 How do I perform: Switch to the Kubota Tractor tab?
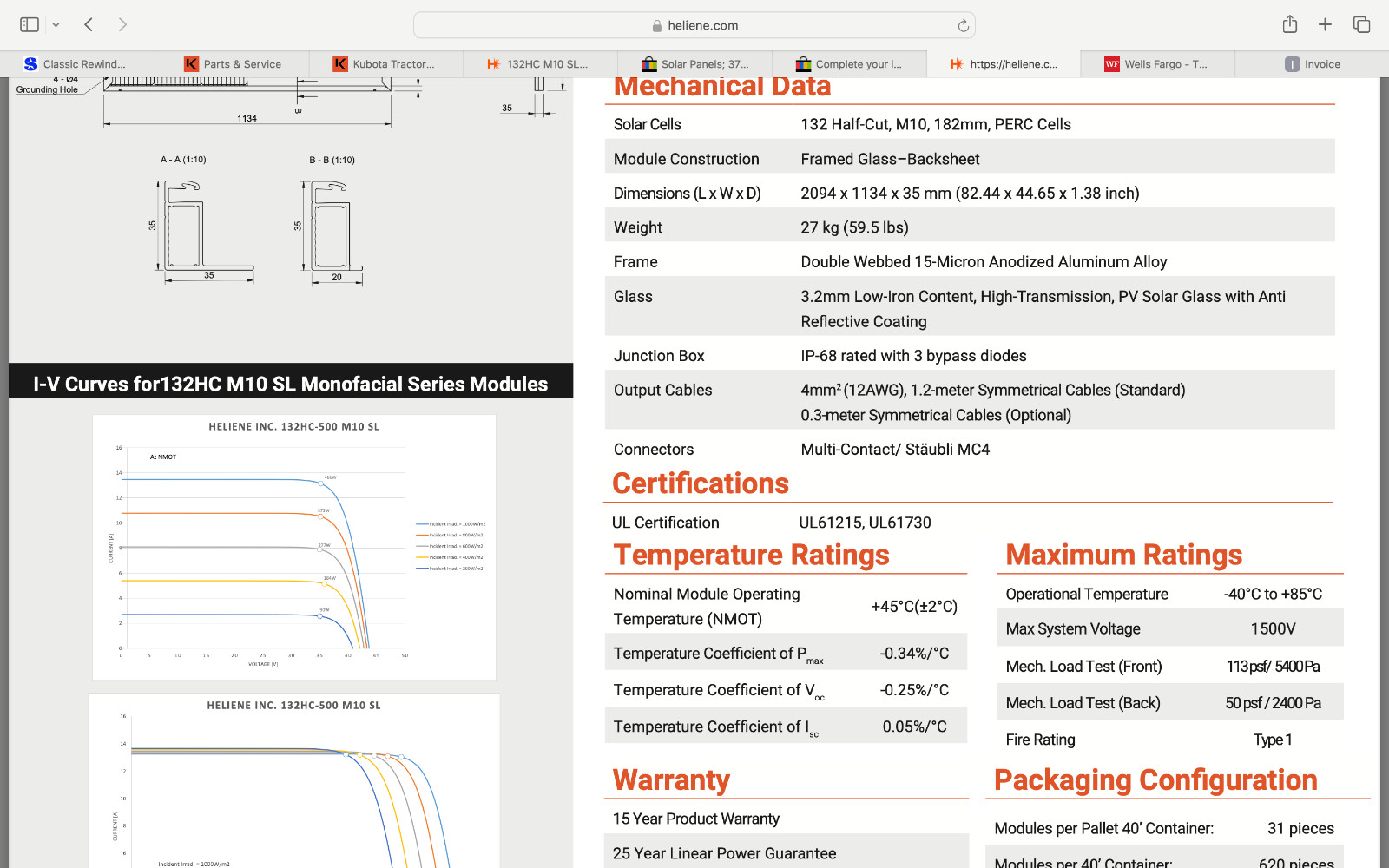click(385, 64)
